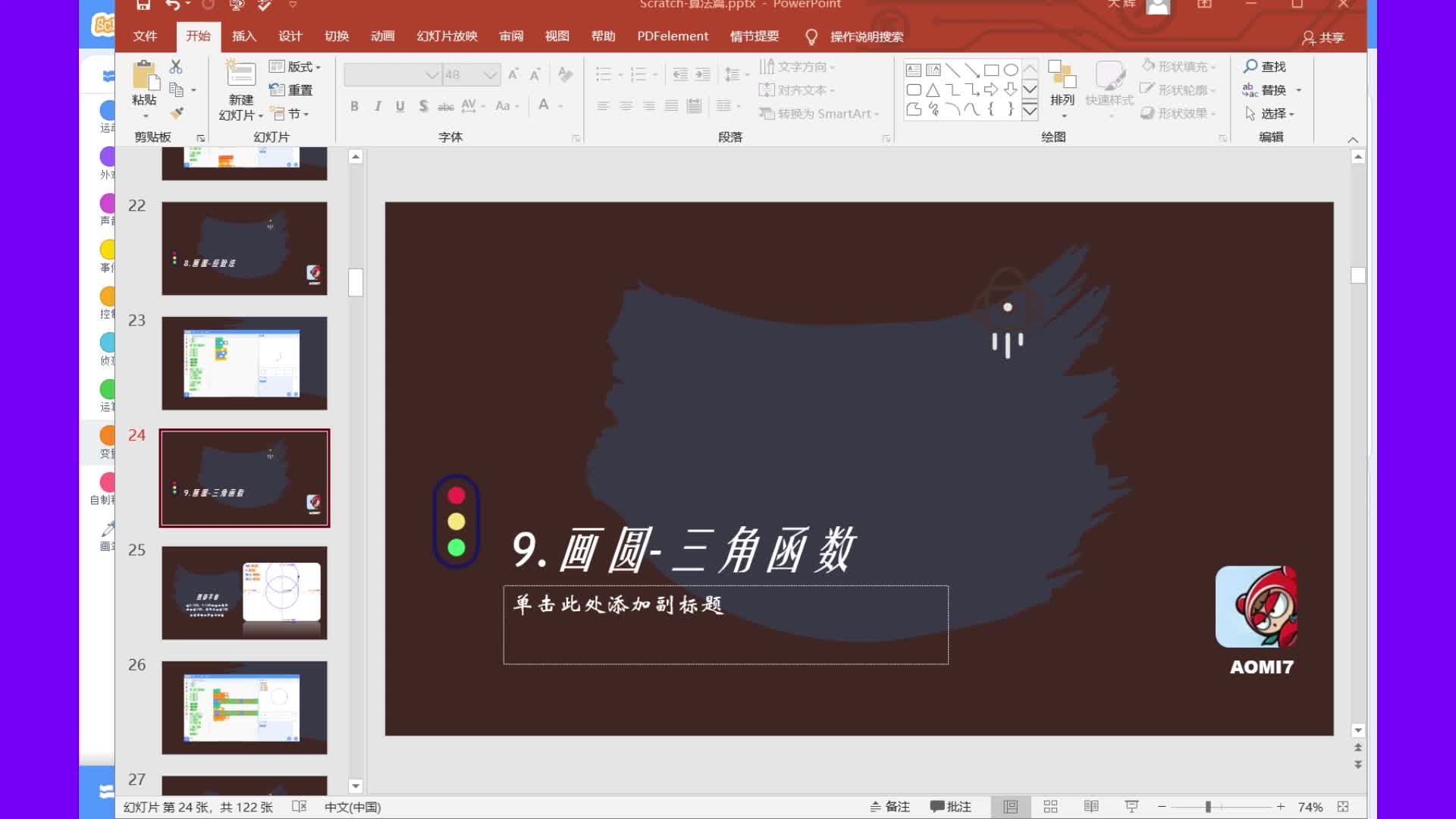Viewport: 1456px width, 819px height.
Task: Switch to the PDFelement tab
Action: 673,36
